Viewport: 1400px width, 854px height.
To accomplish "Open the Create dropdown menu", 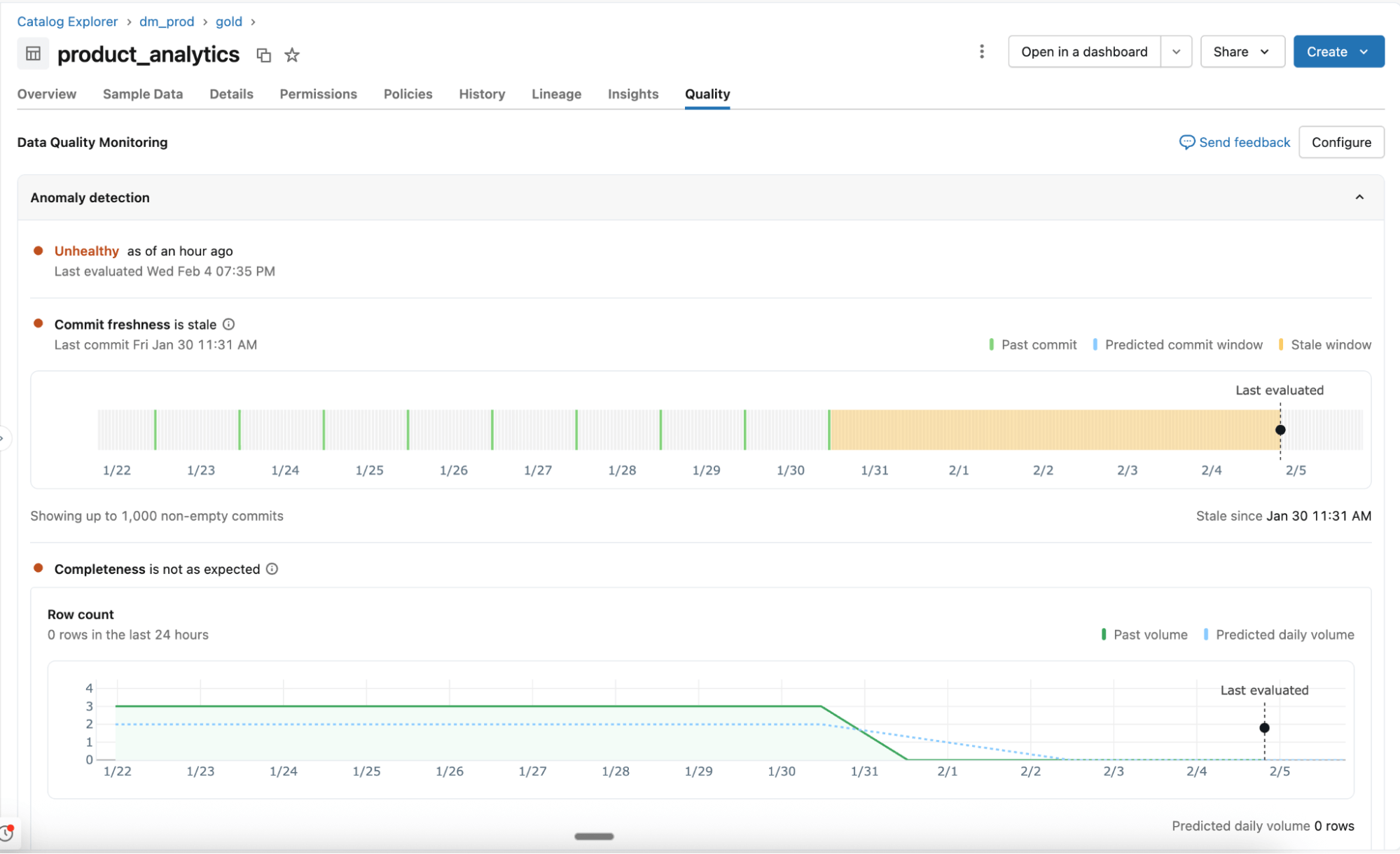I will point(1338,52).
